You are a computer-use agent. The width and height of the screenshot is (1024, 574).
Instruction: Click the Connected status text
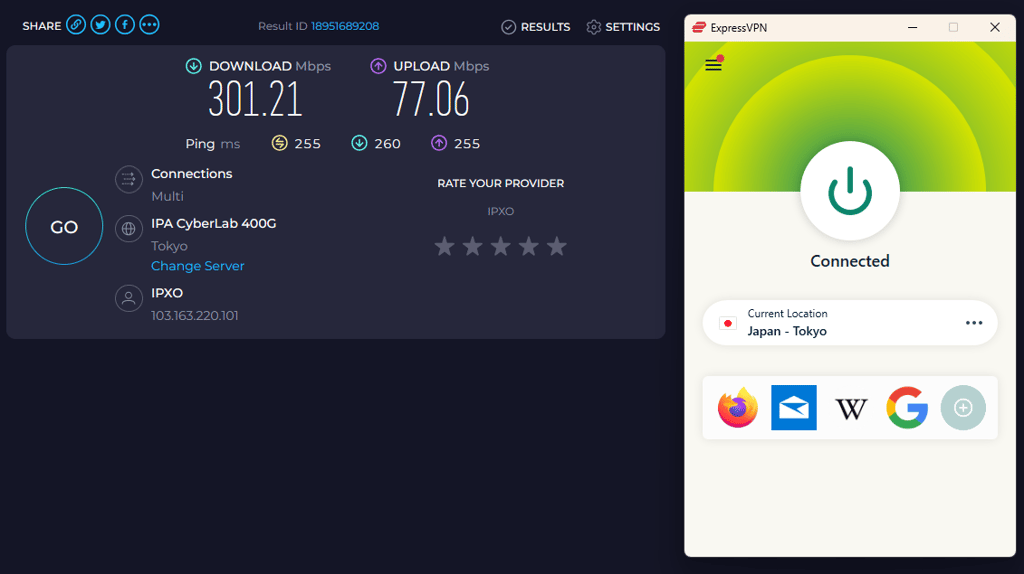(x=850, y=261)
